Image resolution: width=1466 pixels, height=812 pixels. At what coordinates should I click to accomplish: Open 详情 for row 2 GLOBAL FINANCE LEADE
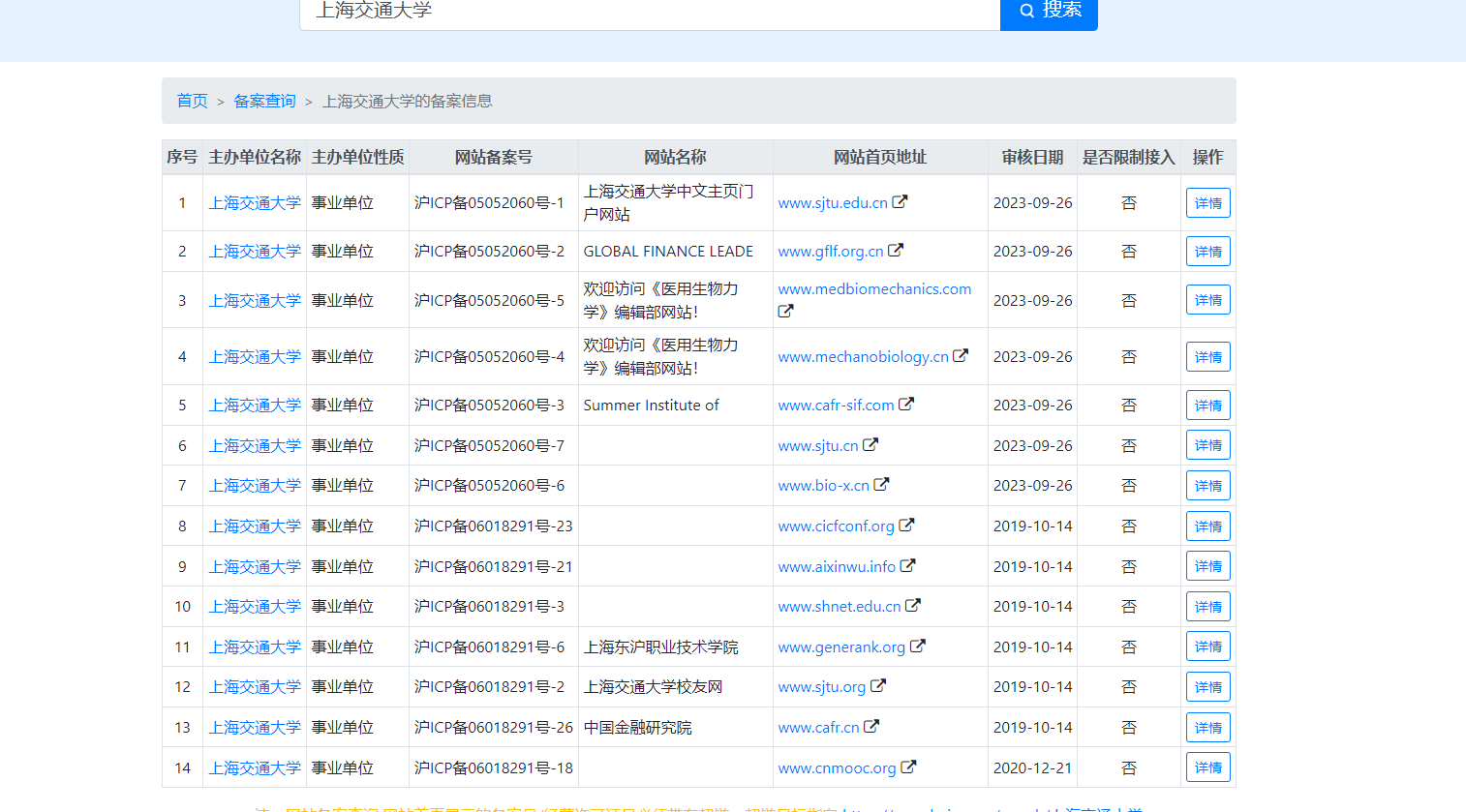(1207, 252)
